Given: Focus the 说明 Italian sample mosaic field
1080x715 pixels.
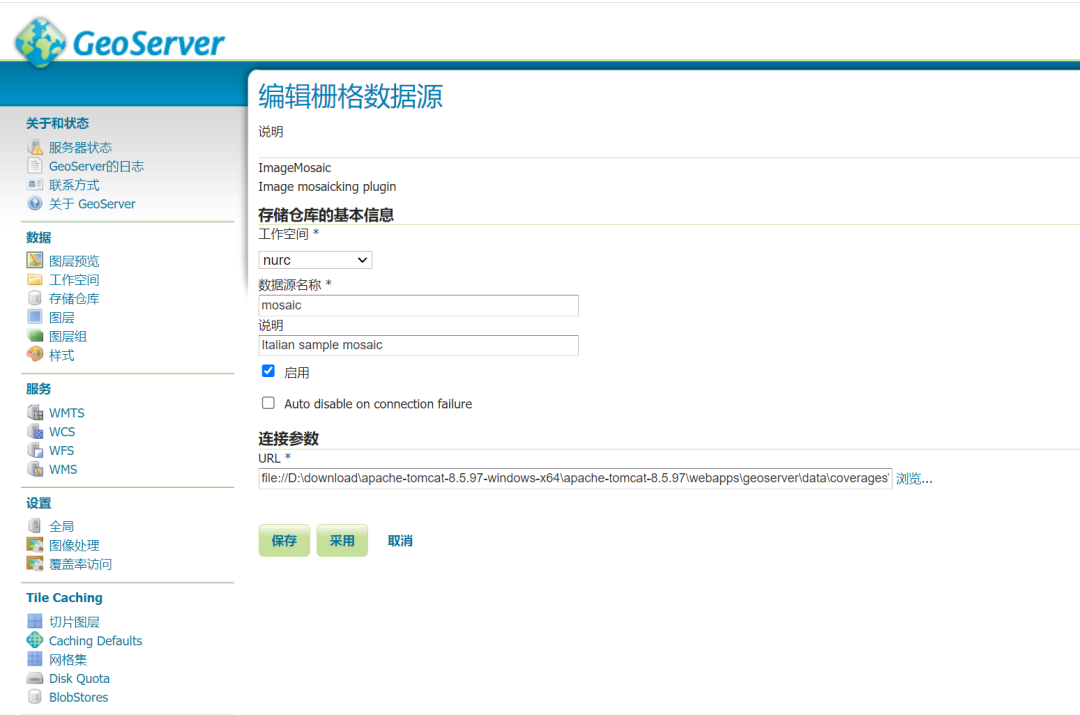Looking at the screenshot, I should point(419,345).
